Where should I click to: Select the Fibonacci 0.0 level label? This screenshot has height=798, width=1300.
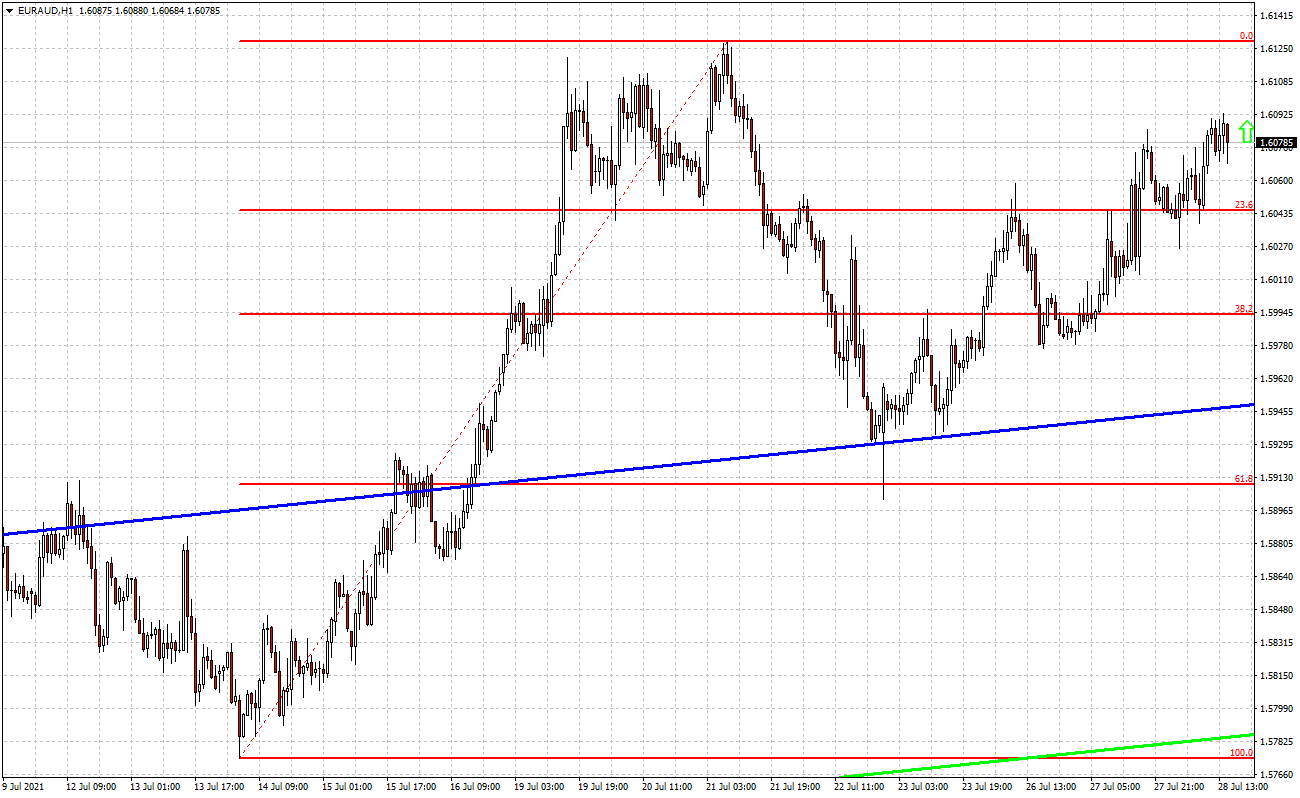(x=1246, y=36)
